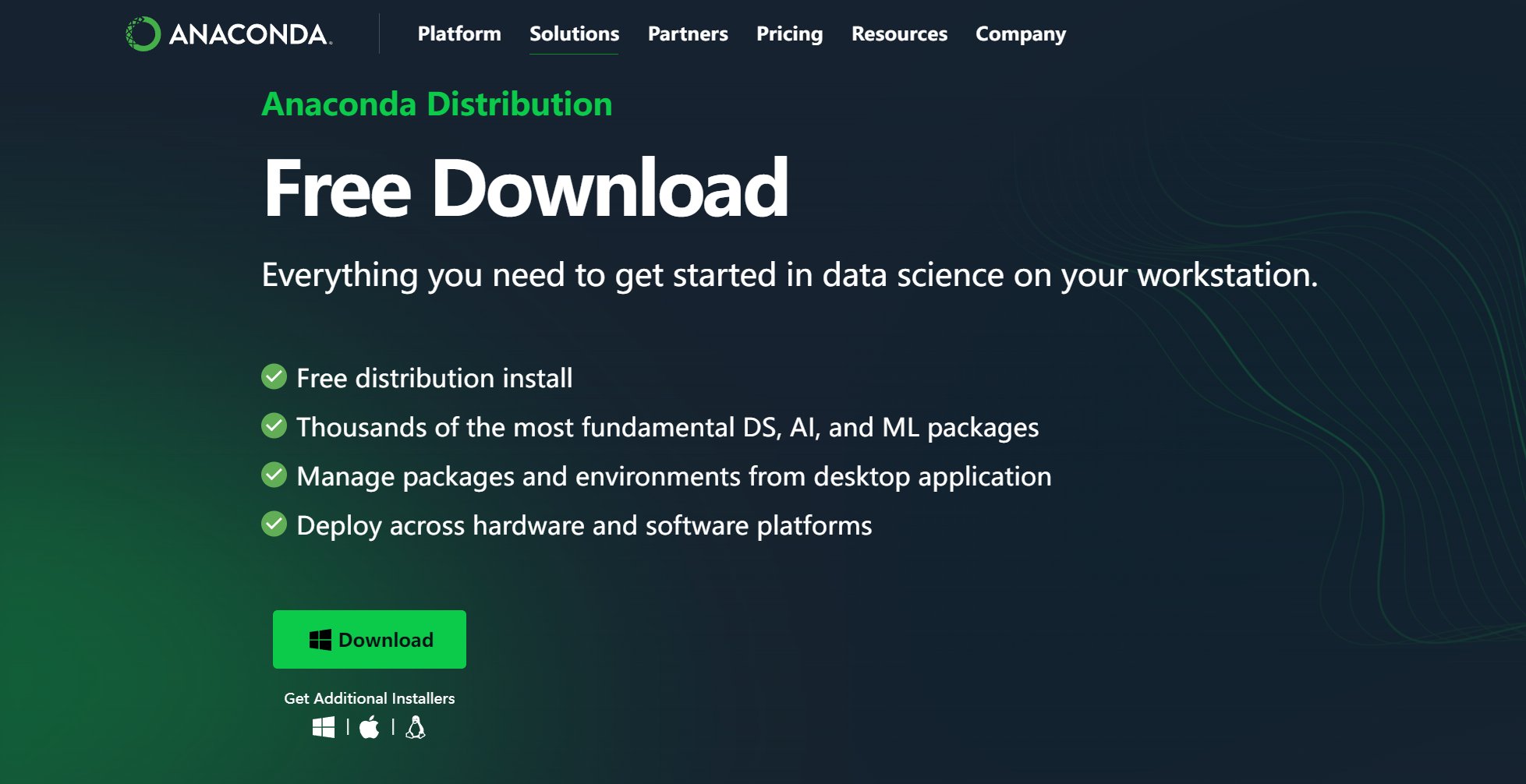The width and height of the screenshot is (1526, 784).
Task: Open the Company menu
Action: coord(1020,34)
